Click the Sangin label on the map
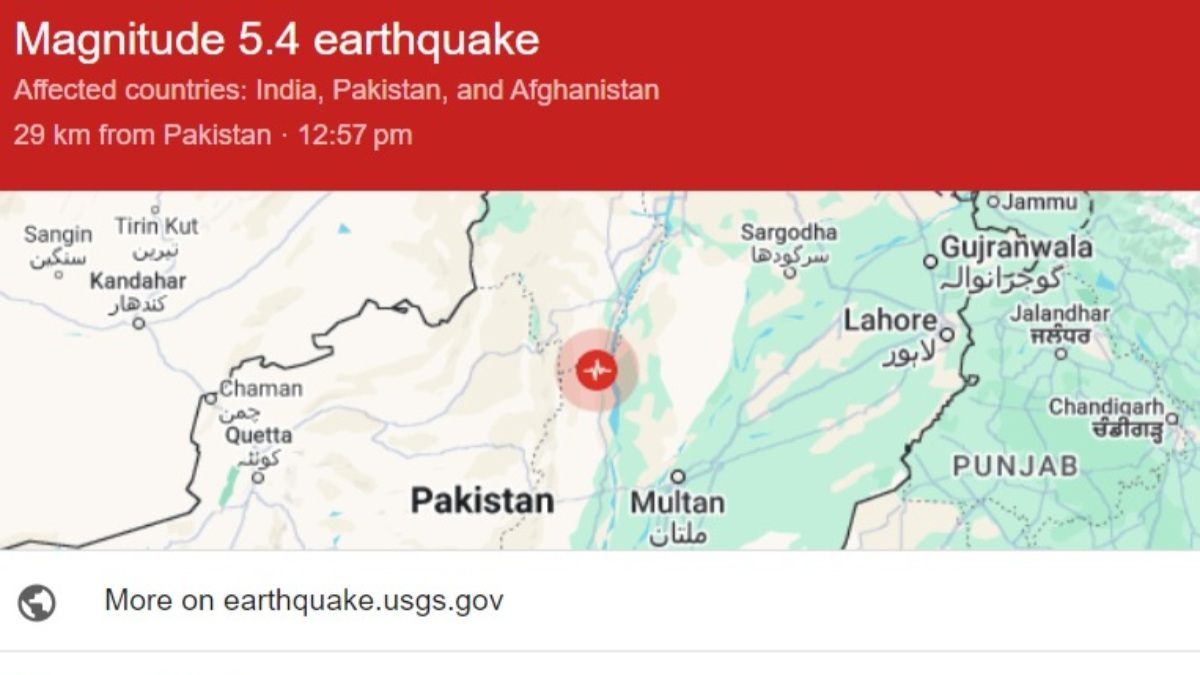The width and height of the screenshot is (1200, 675). pos(58,235)
